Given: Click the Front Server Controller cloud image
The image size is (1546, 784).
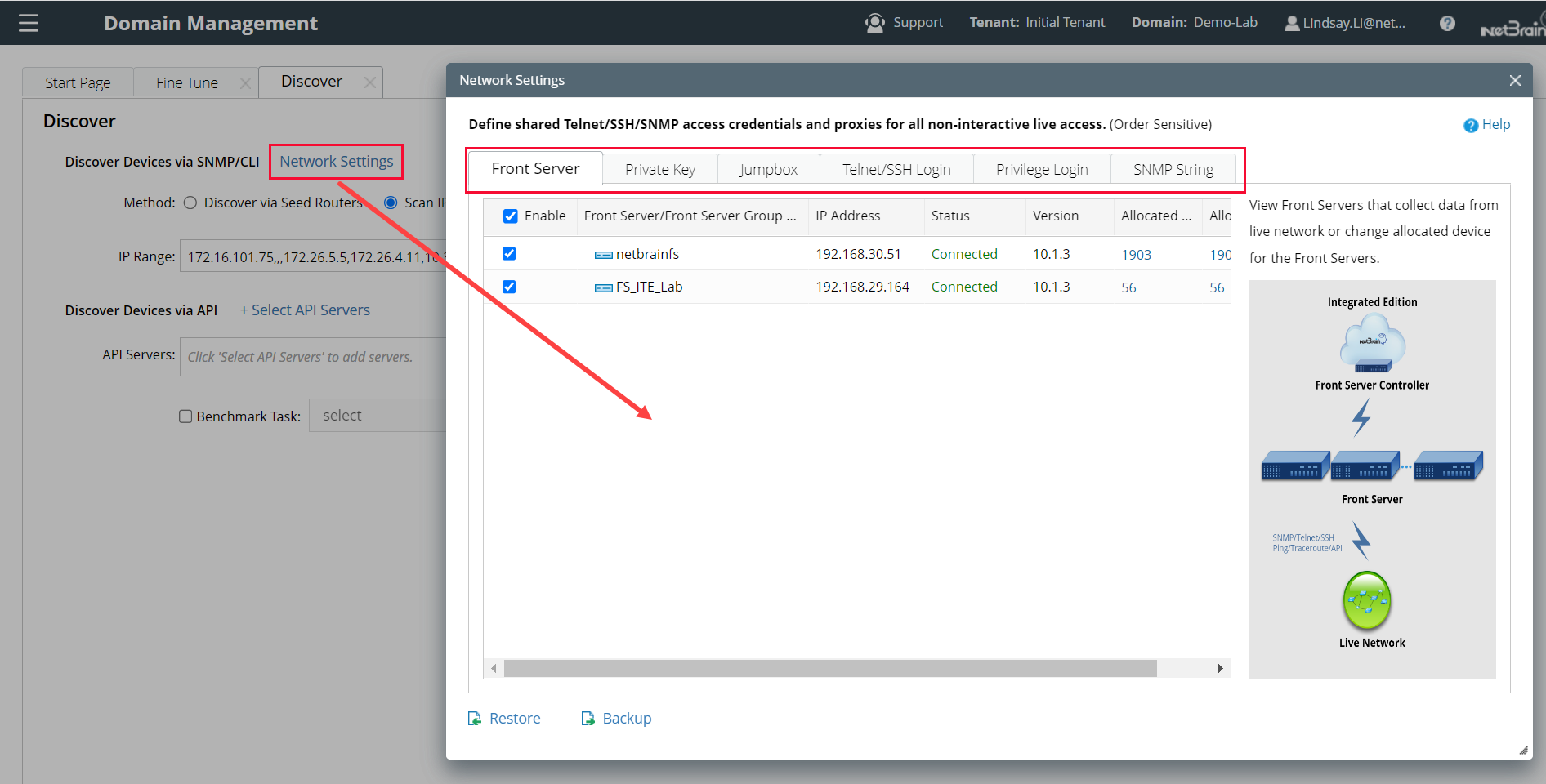Looking at the screenshot, I should point(1373,344).
